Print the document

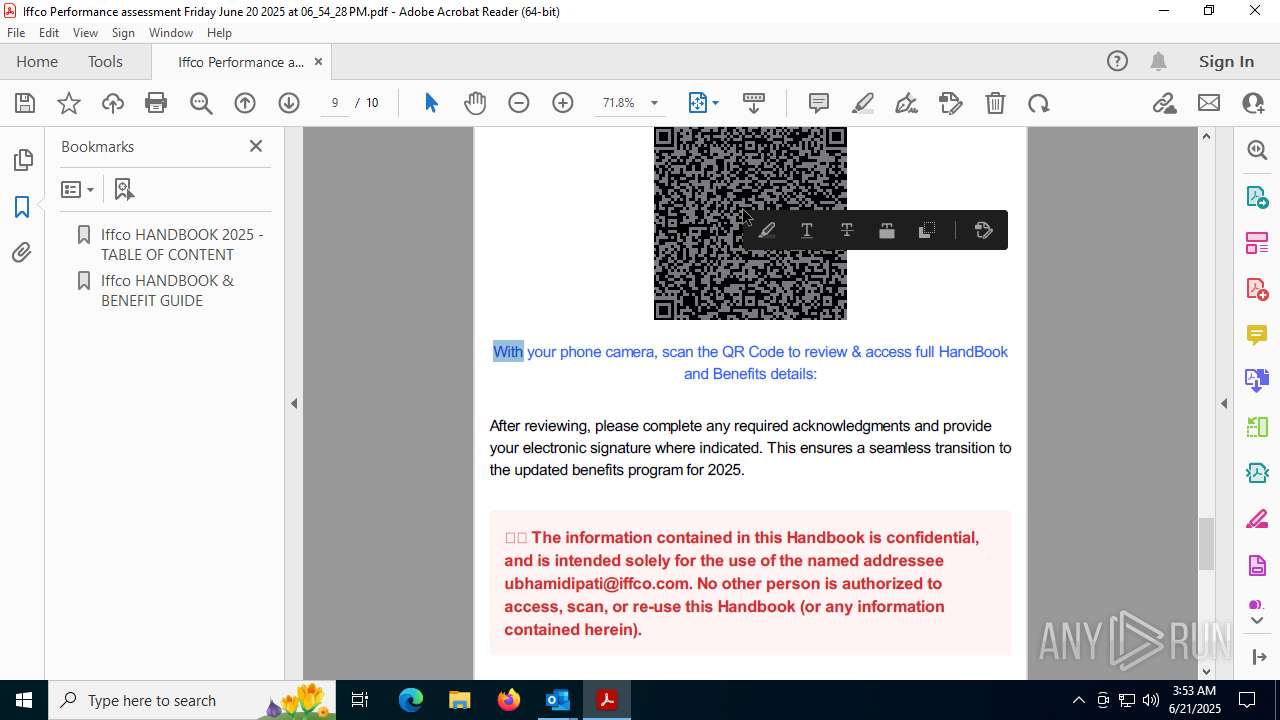coord(156,103)
